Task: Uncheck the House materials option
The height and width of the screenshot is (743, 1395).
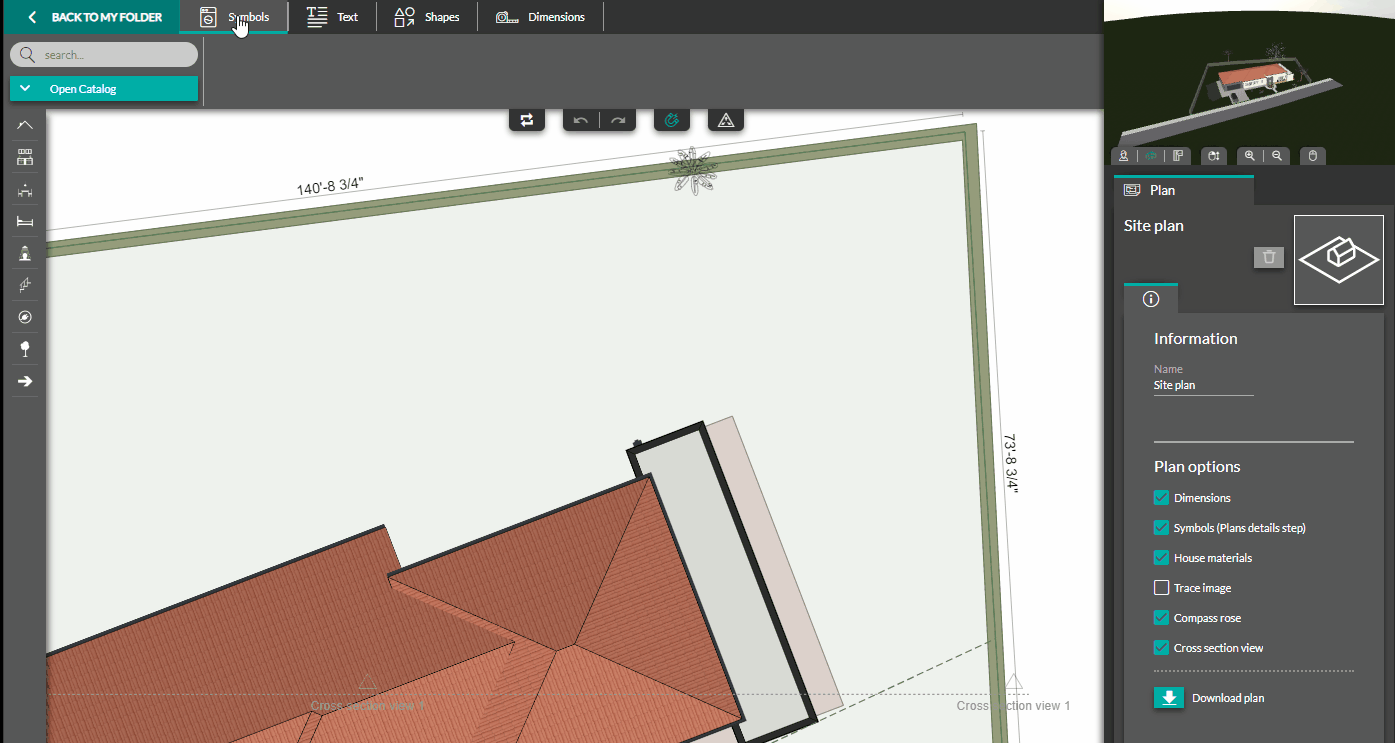Action: click(1161, 557)
